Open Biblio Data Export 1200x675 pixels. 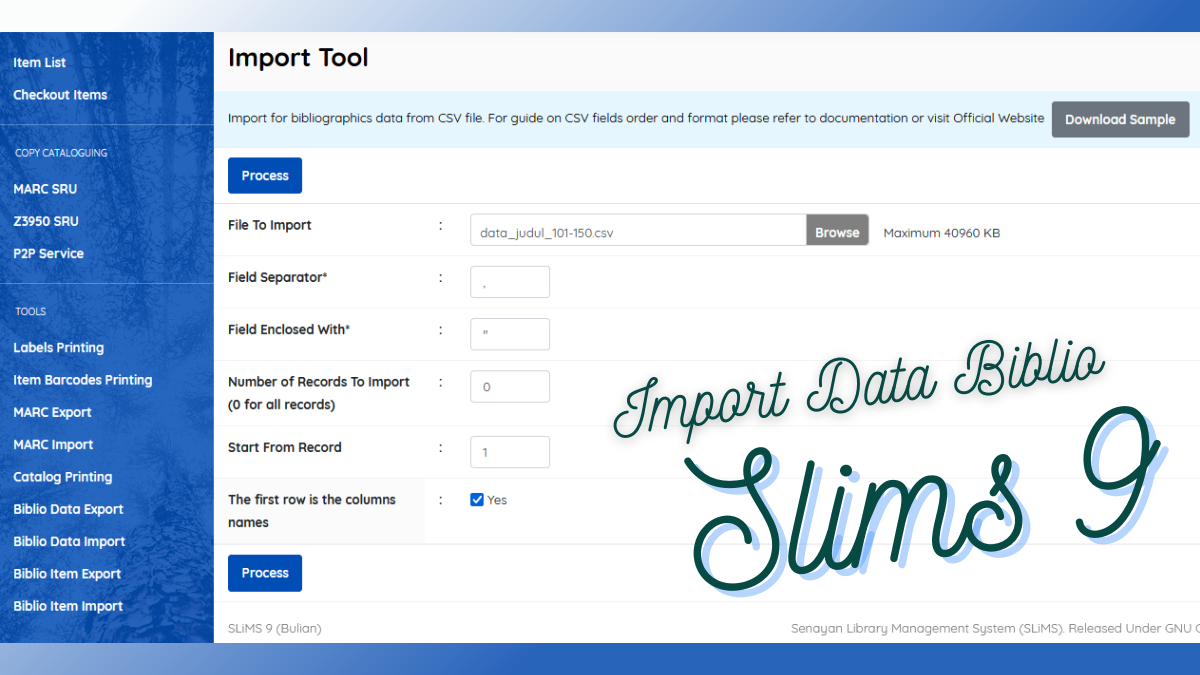67,508
